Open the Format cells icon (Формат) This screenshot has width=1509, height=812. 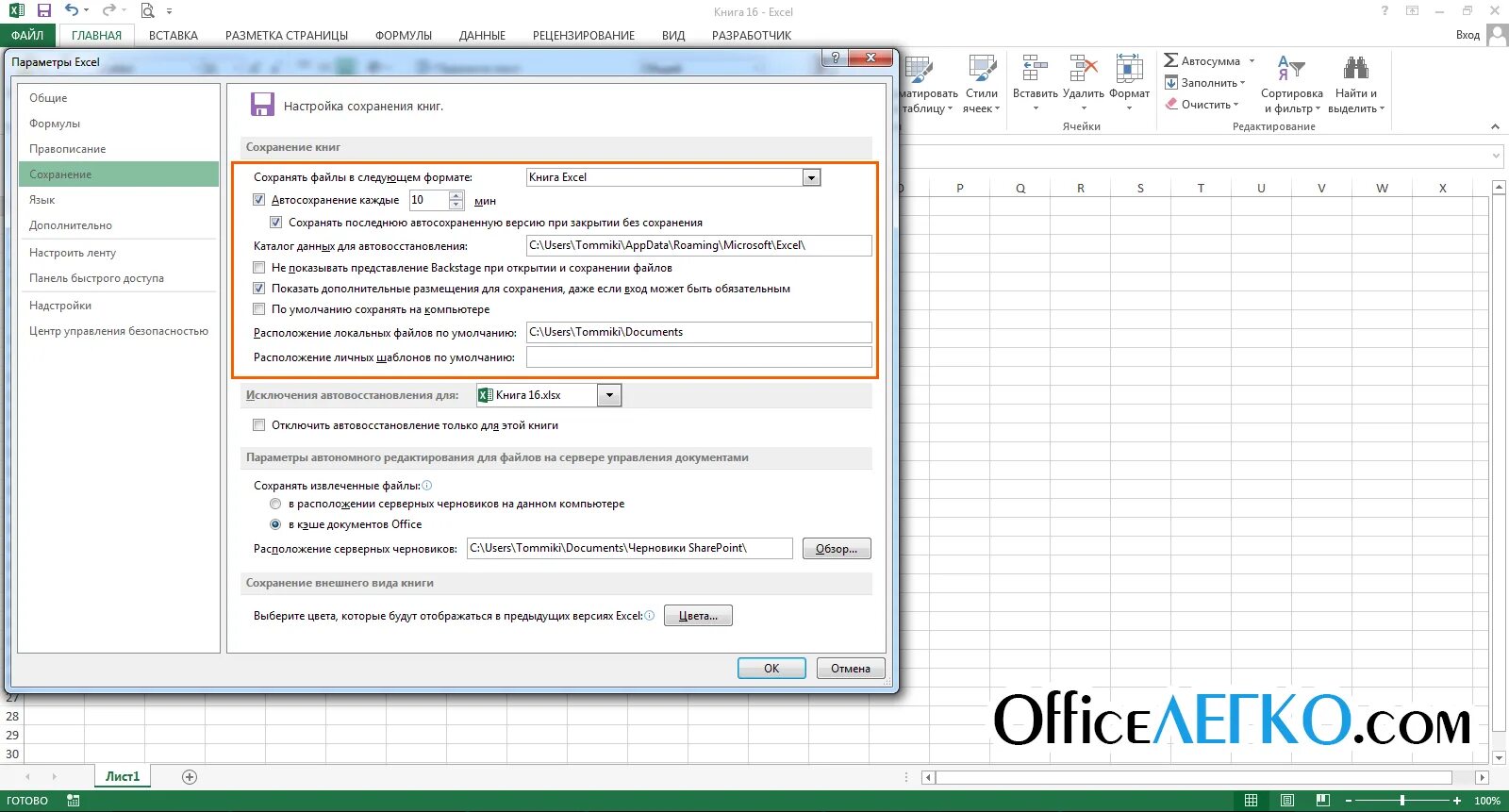tap(1129, 69)
